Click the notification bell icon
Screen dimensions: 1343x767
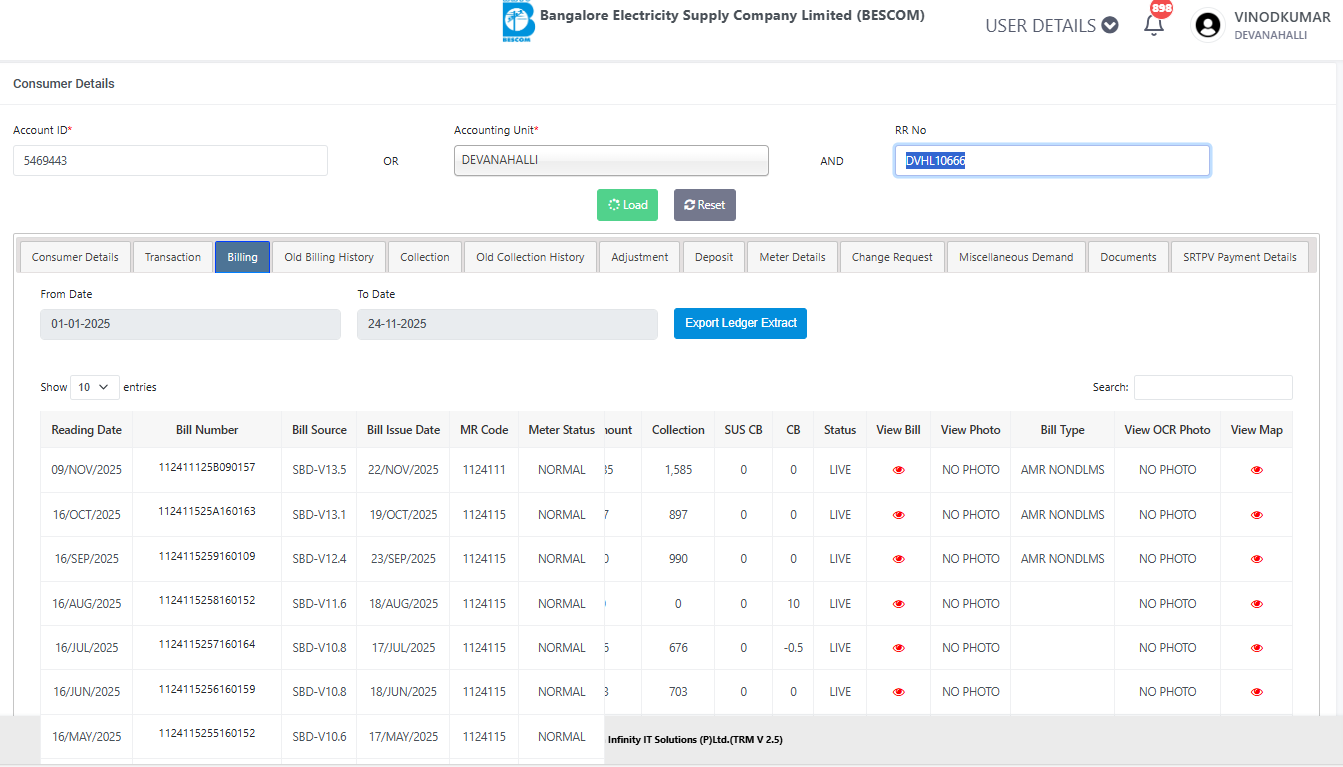(x=1154, y=25)
